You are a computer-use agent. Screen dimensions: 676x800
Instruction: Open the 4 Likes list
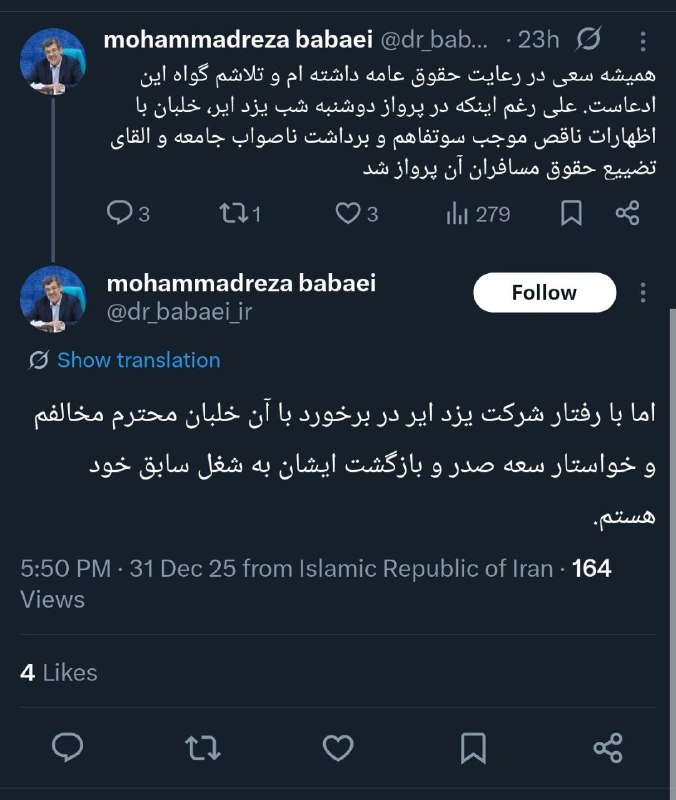pos(59,673)
